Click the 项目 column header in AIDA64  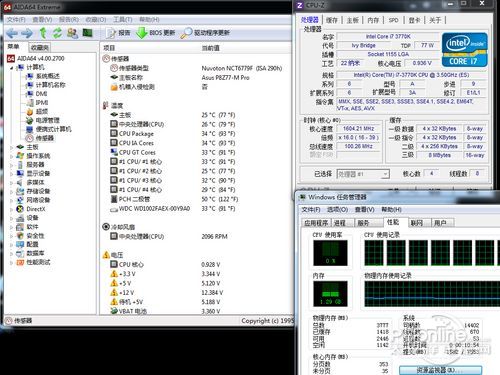109,48
